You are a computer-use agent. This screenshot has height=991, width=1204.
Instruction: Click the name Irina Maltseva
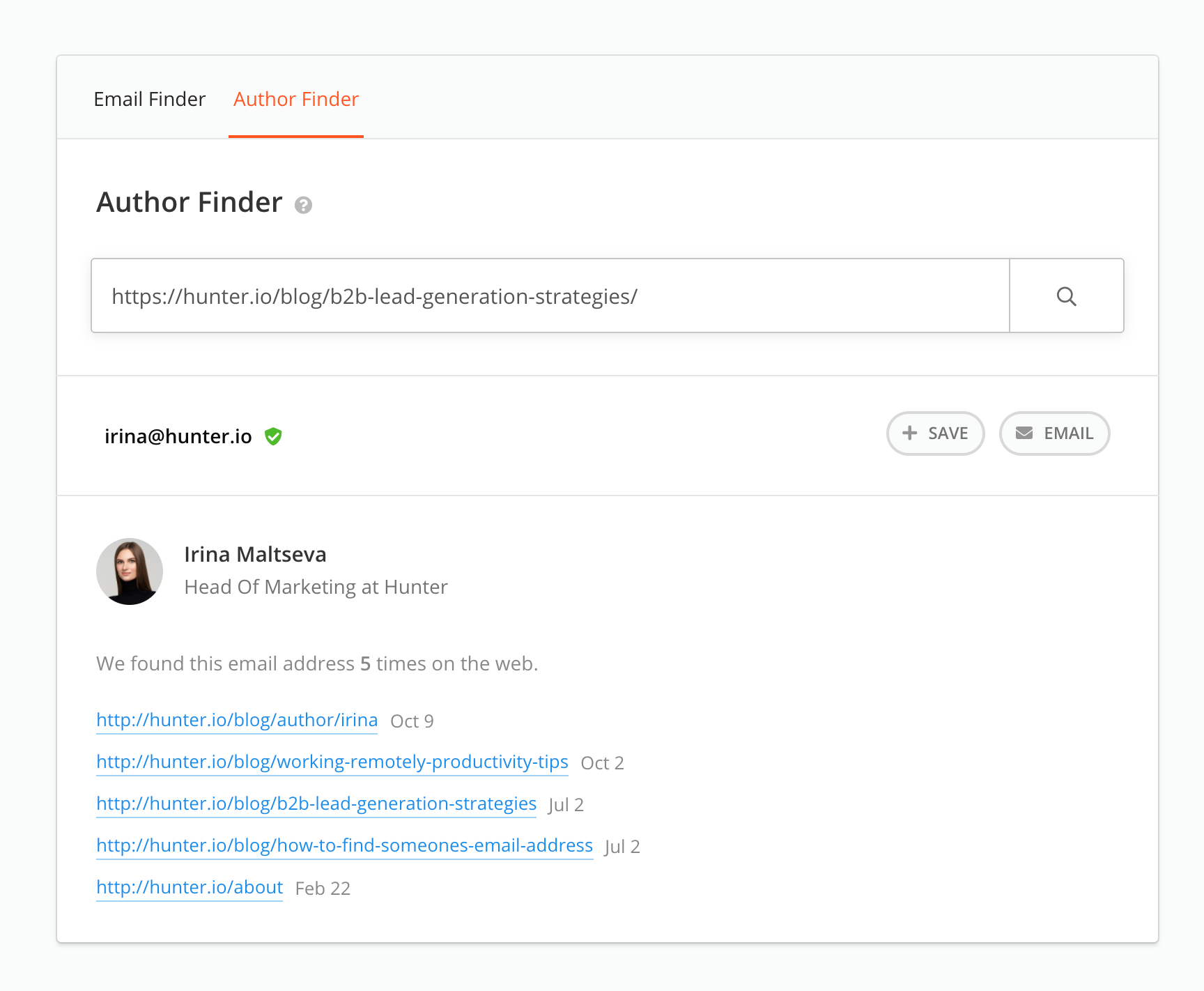click(x=255, y=554)
